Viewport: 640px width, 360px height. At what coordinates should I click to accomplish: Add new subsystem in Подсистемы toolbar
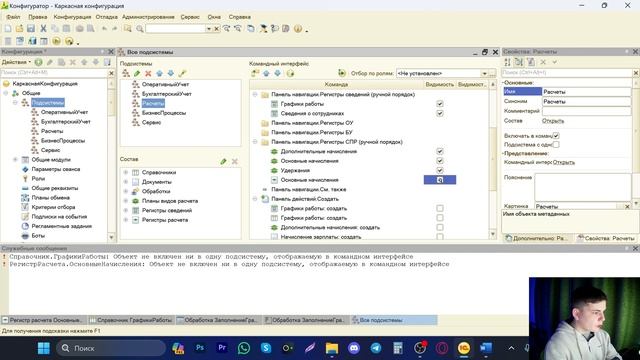[x=126, y=73]
